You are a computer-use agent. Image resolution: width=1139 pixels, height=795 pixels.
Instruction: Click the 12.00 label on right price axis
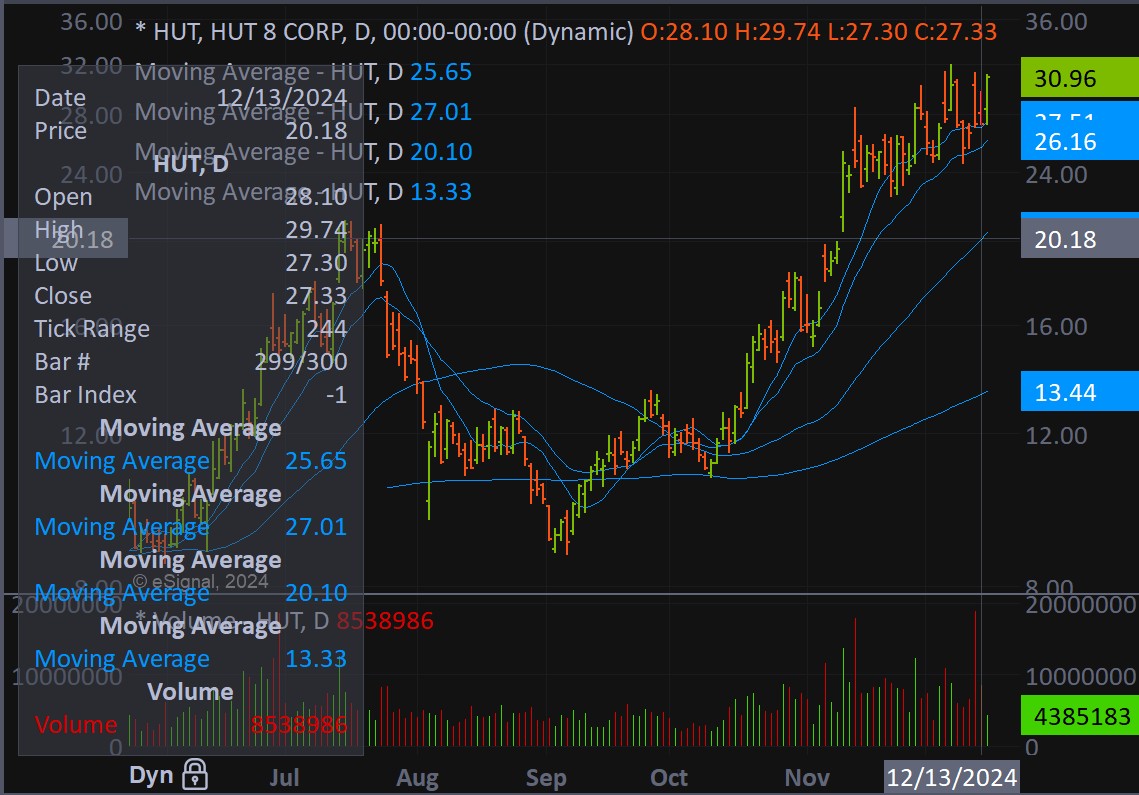pyautogui.click(x=1055, y=435)
